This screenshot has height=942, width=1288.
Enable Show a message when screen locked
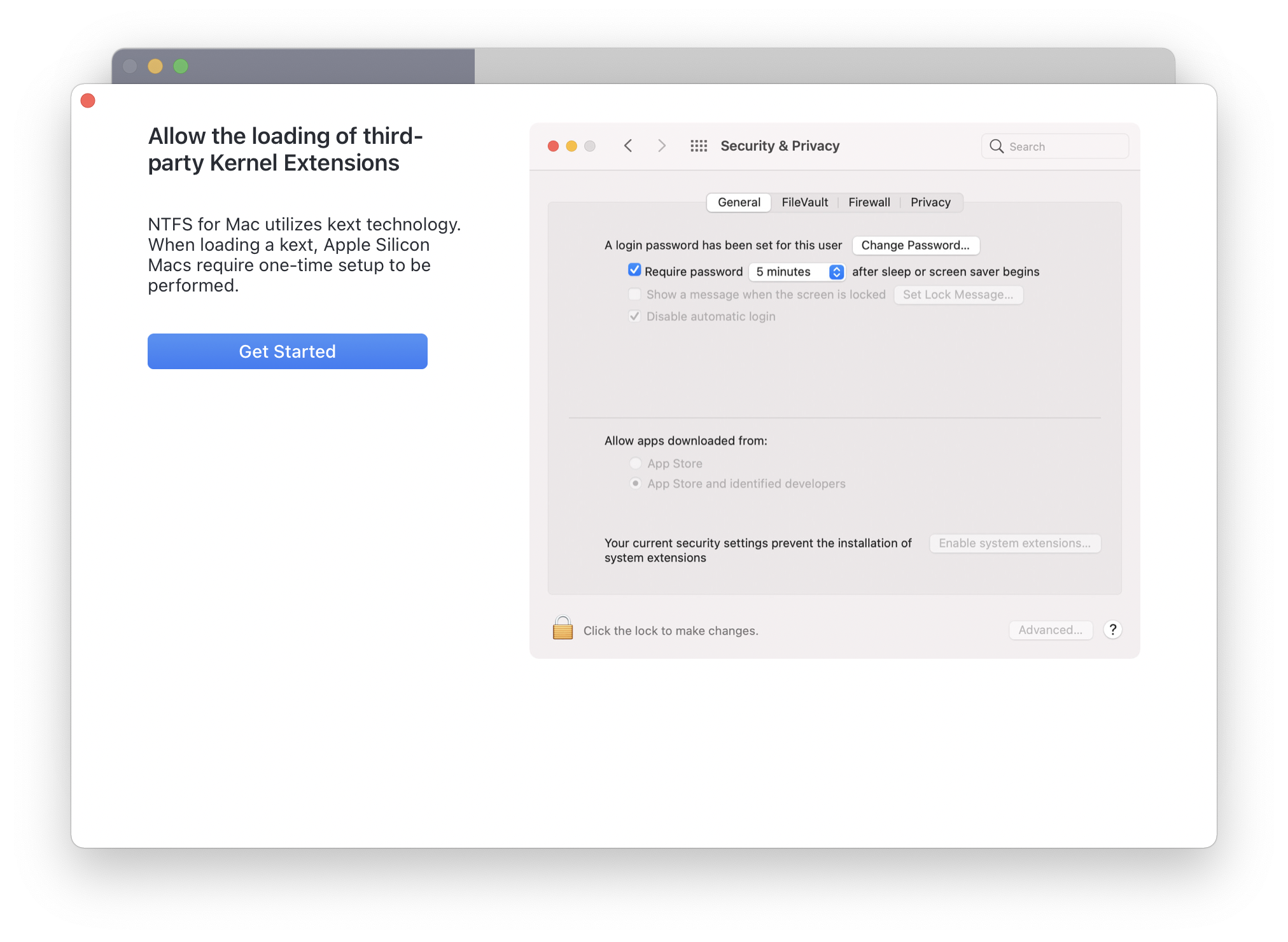(634, 294)
